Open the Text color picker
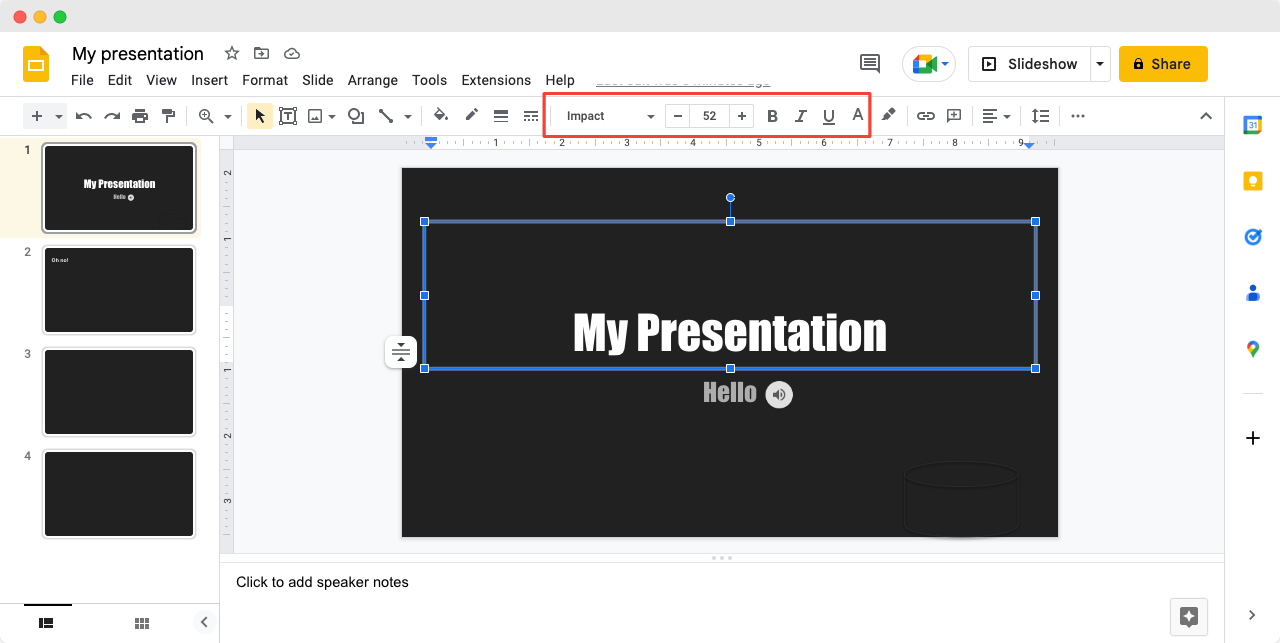 (x=857, y=116)
